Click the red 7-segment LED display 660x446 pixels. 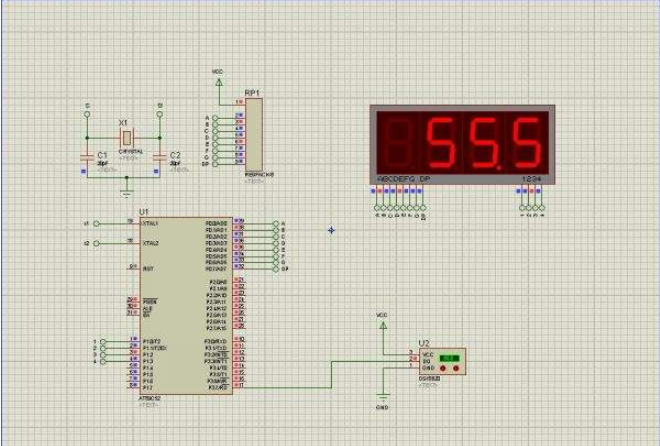(459, 143)
